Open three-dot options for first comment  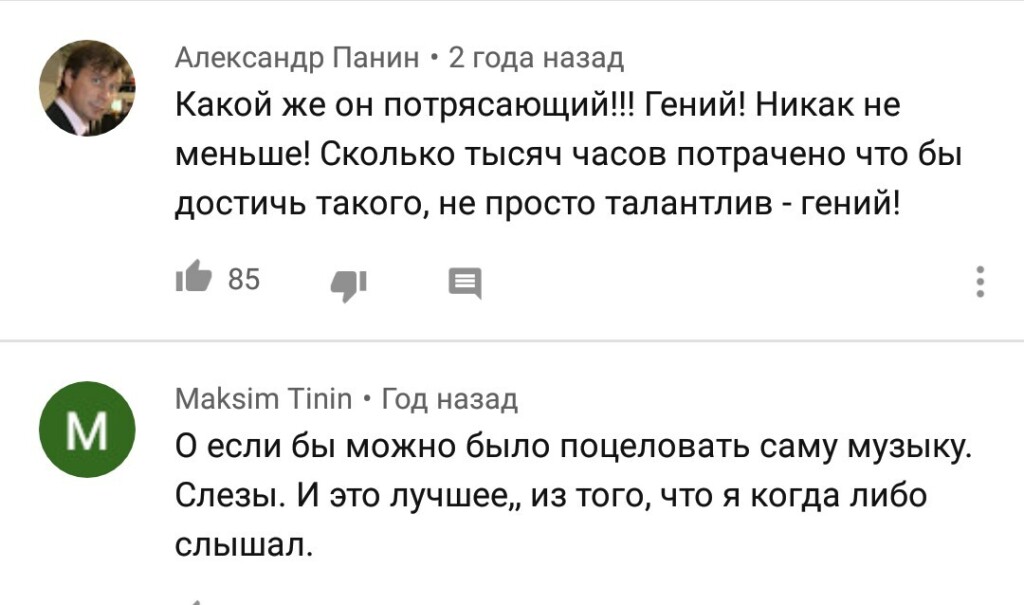(x=981, y=282)
